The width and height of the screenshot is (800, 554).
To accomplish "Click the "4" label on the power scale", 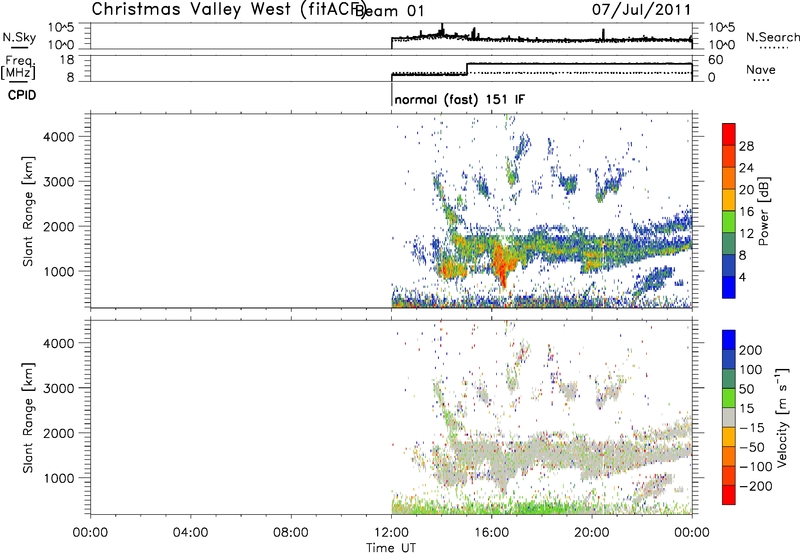I will click(742, 277).
